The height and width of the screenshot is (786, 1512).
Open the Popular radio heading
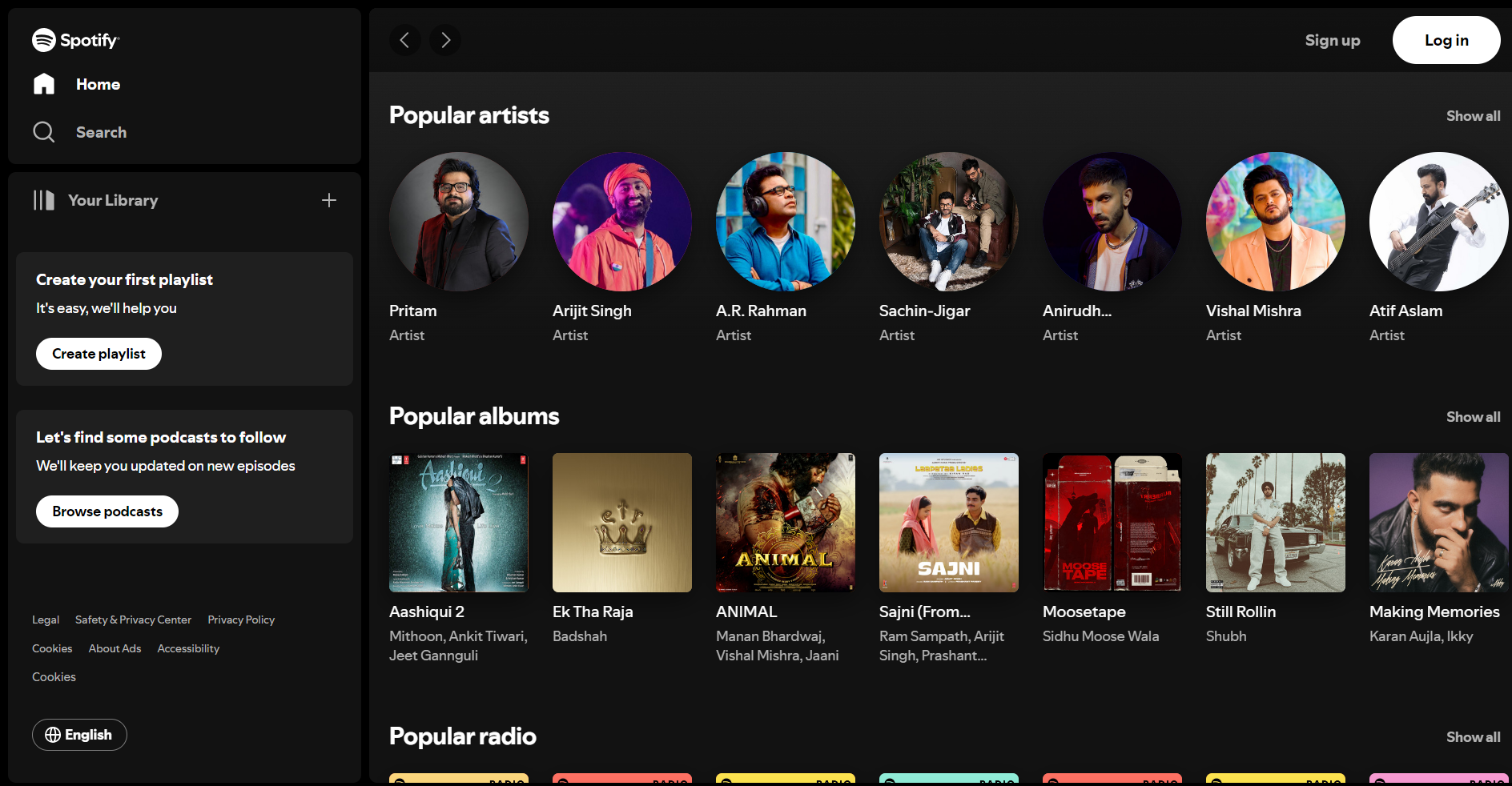click(463, 736)
